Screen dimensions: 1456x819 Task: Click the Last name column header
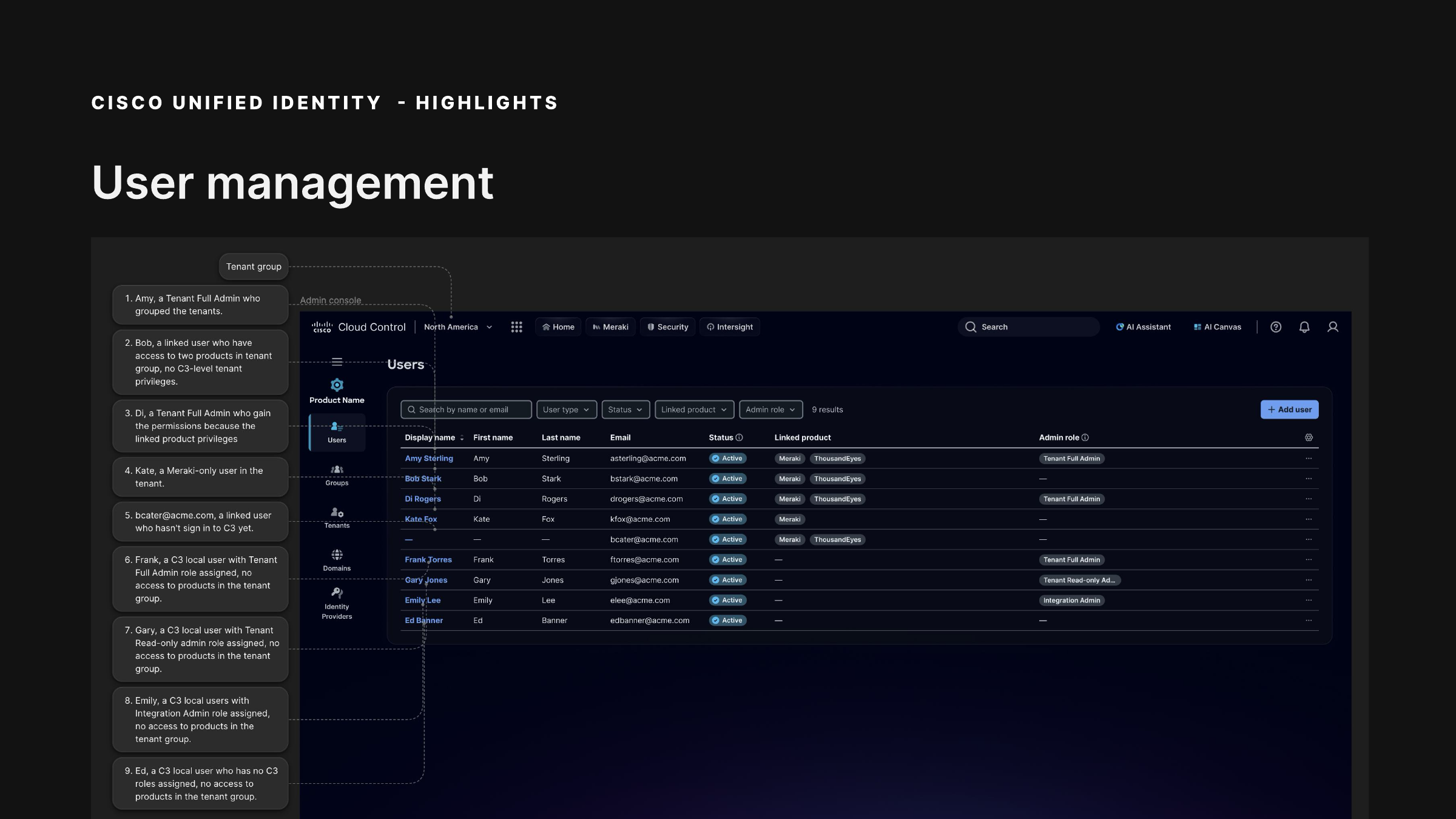(x=561, y=437)
